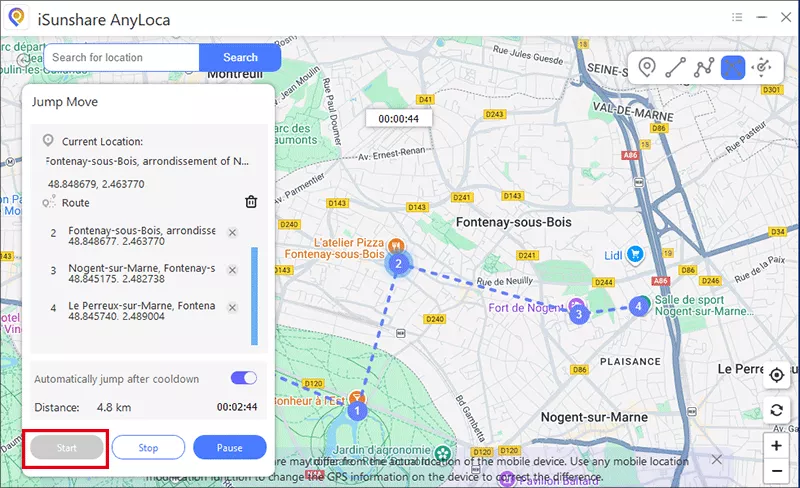800x488 pixels.
Task: Select the multi-spot route mode icon
Action: coord(704,67)
